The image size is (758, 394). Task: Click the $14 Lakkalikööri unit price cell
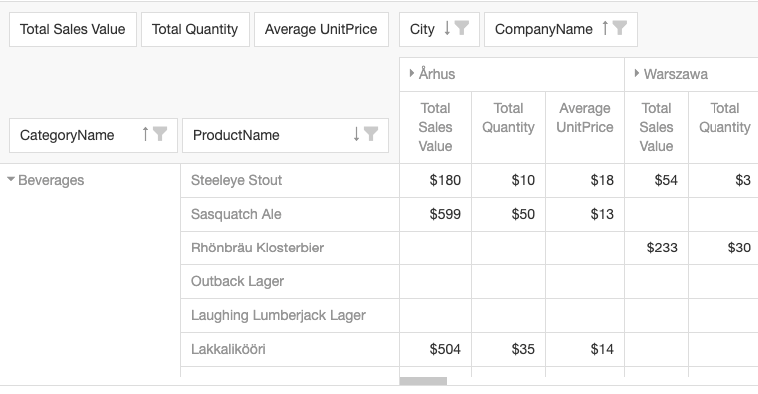click(x=585, y=349)
